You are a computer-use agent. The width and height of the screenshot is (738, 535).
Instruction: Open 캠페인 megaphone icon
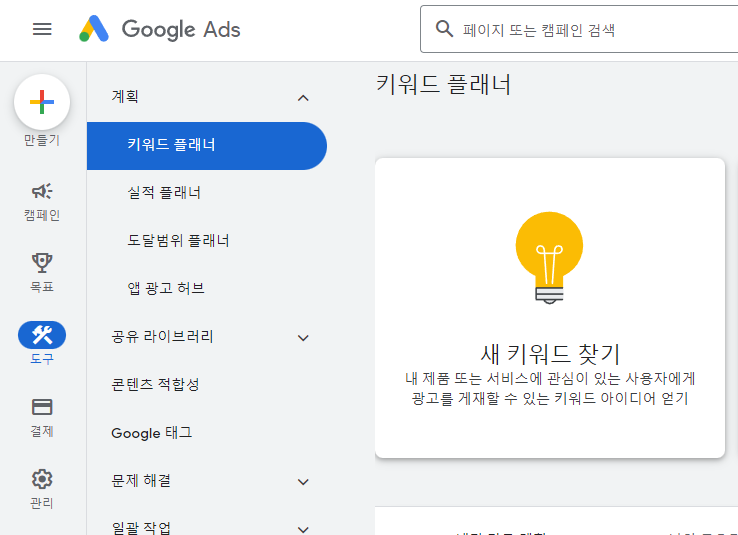pyautogui.click(x=42, y=191)
